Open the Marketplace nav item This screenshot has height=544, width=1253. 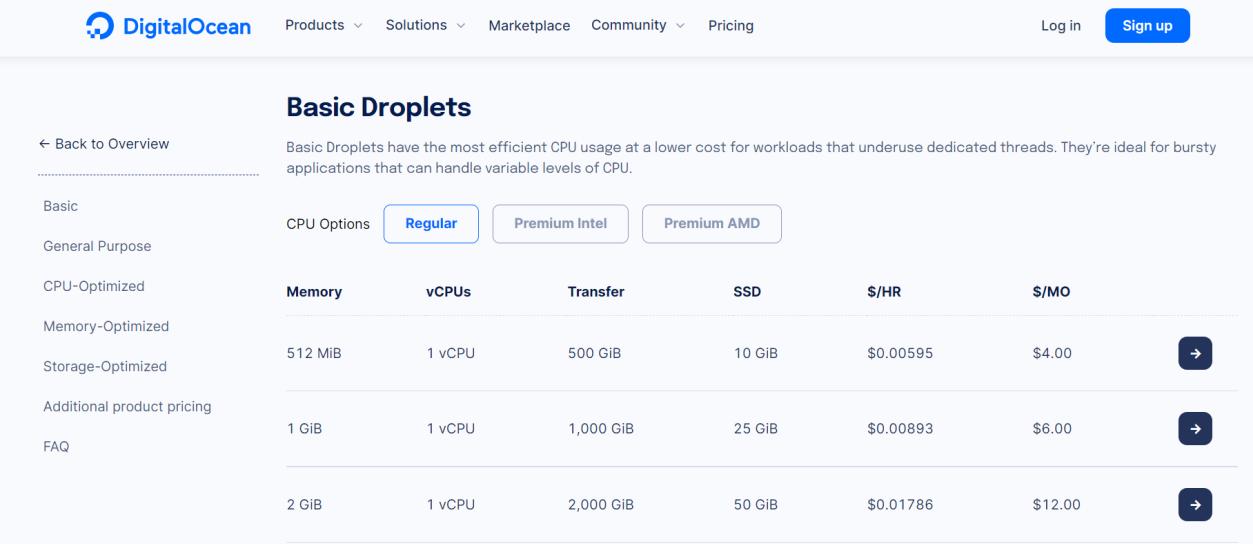point(529,26)
